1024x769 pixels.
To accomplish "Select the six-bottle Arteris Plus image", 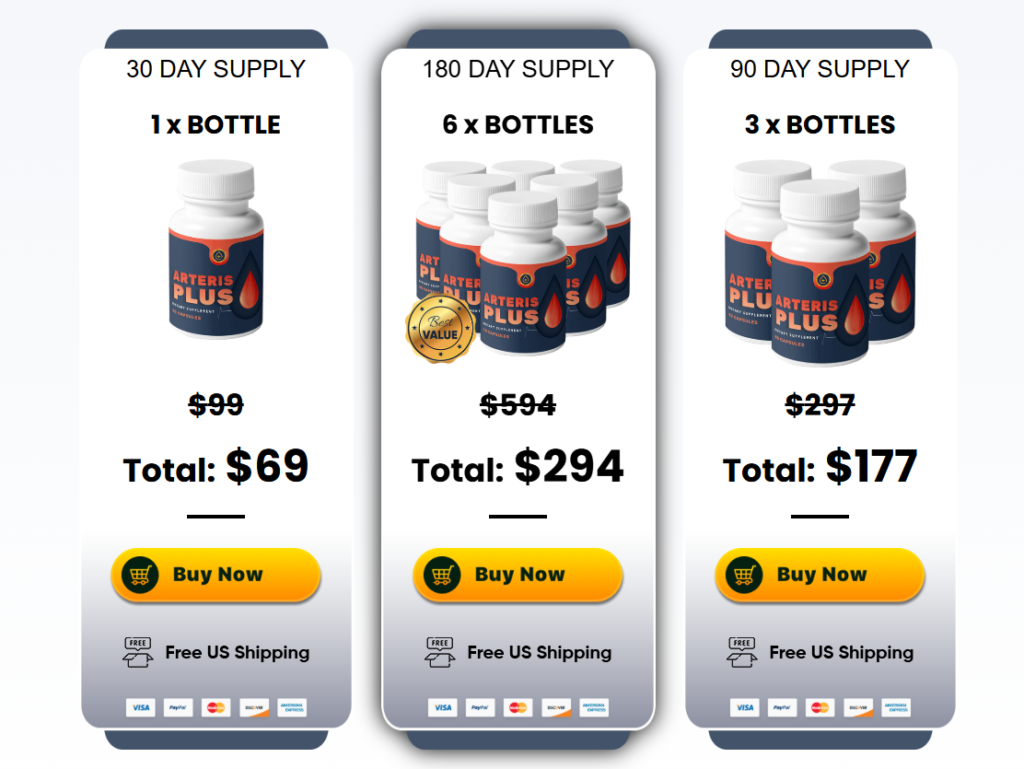I will (x=523, y=258).
